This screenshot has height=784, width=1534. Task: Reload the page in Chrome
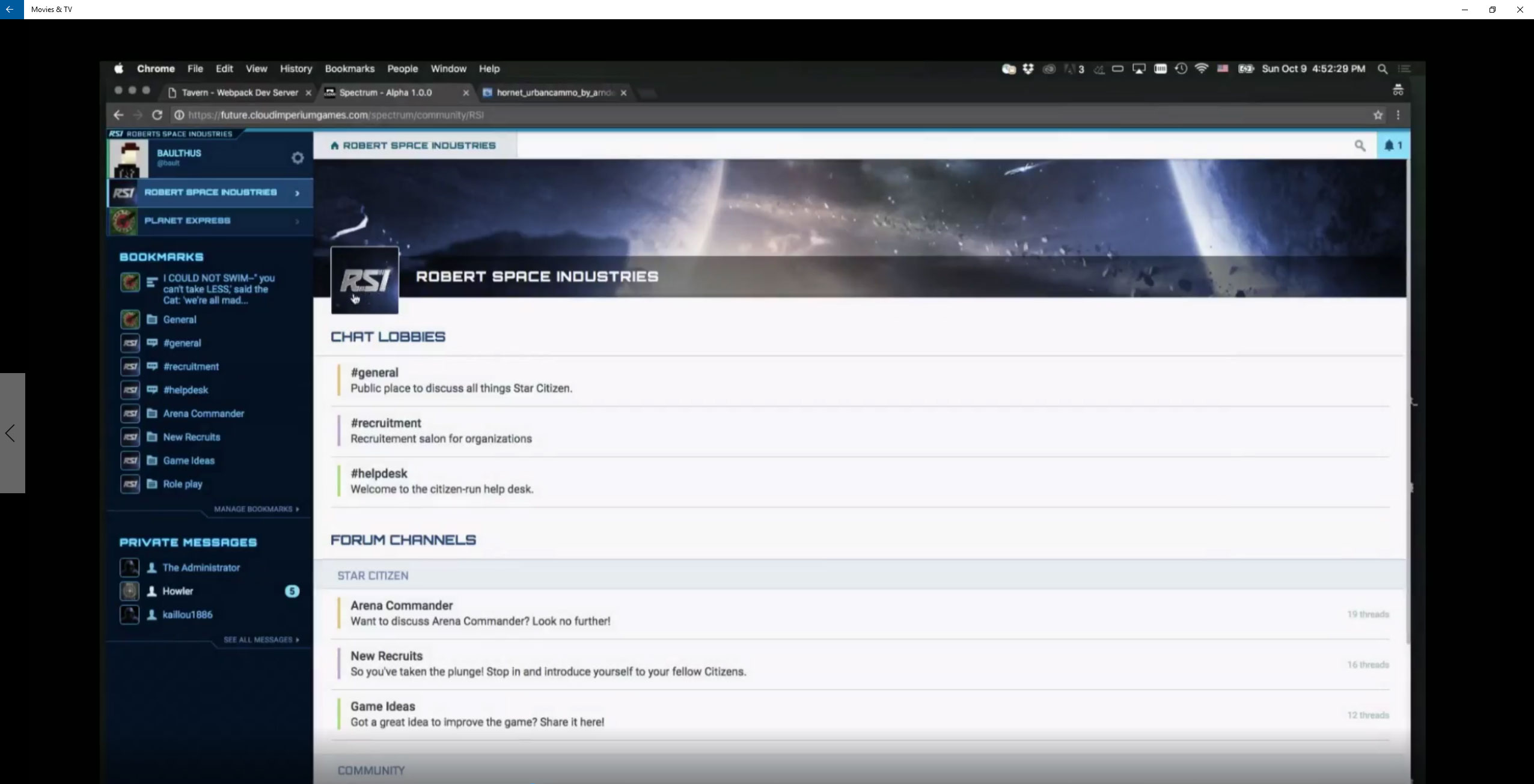tap(157, 115)
